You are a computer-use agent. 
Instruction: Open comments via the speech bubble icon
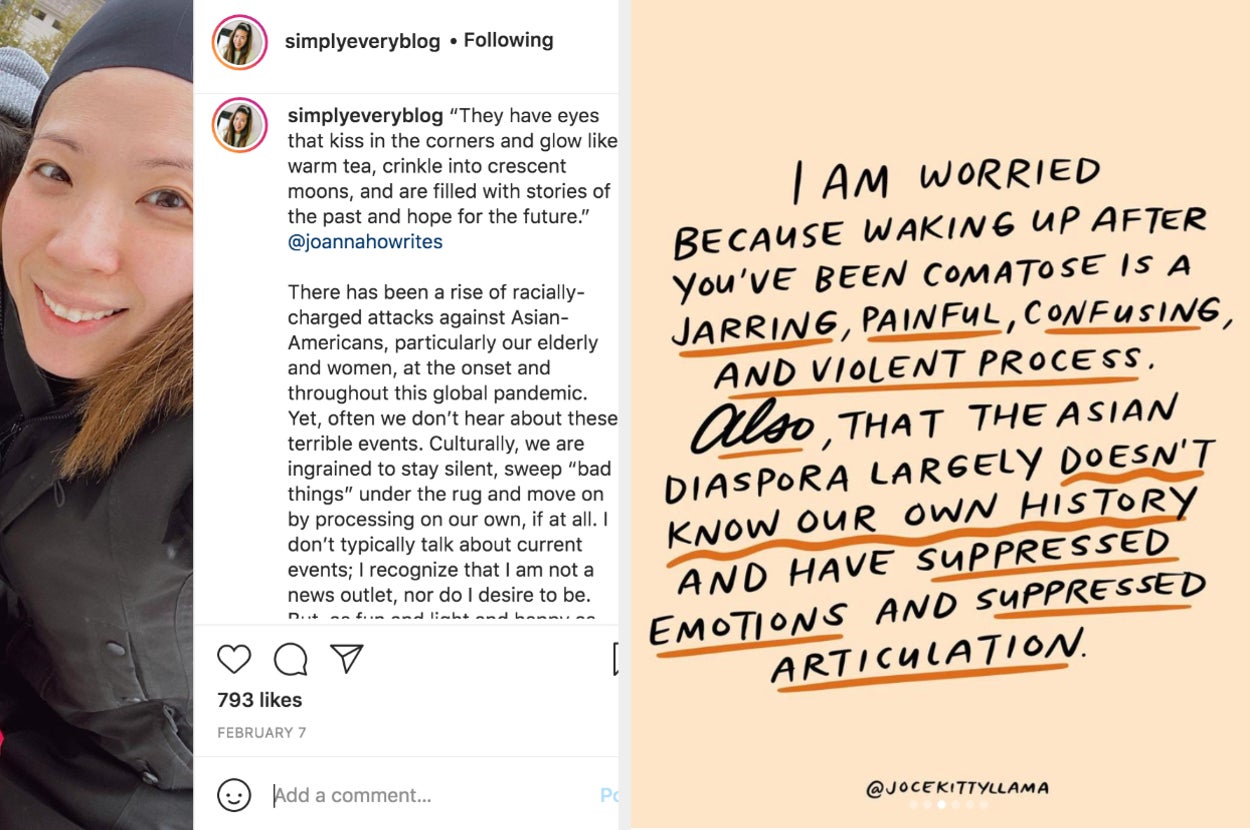pos(290,659)
